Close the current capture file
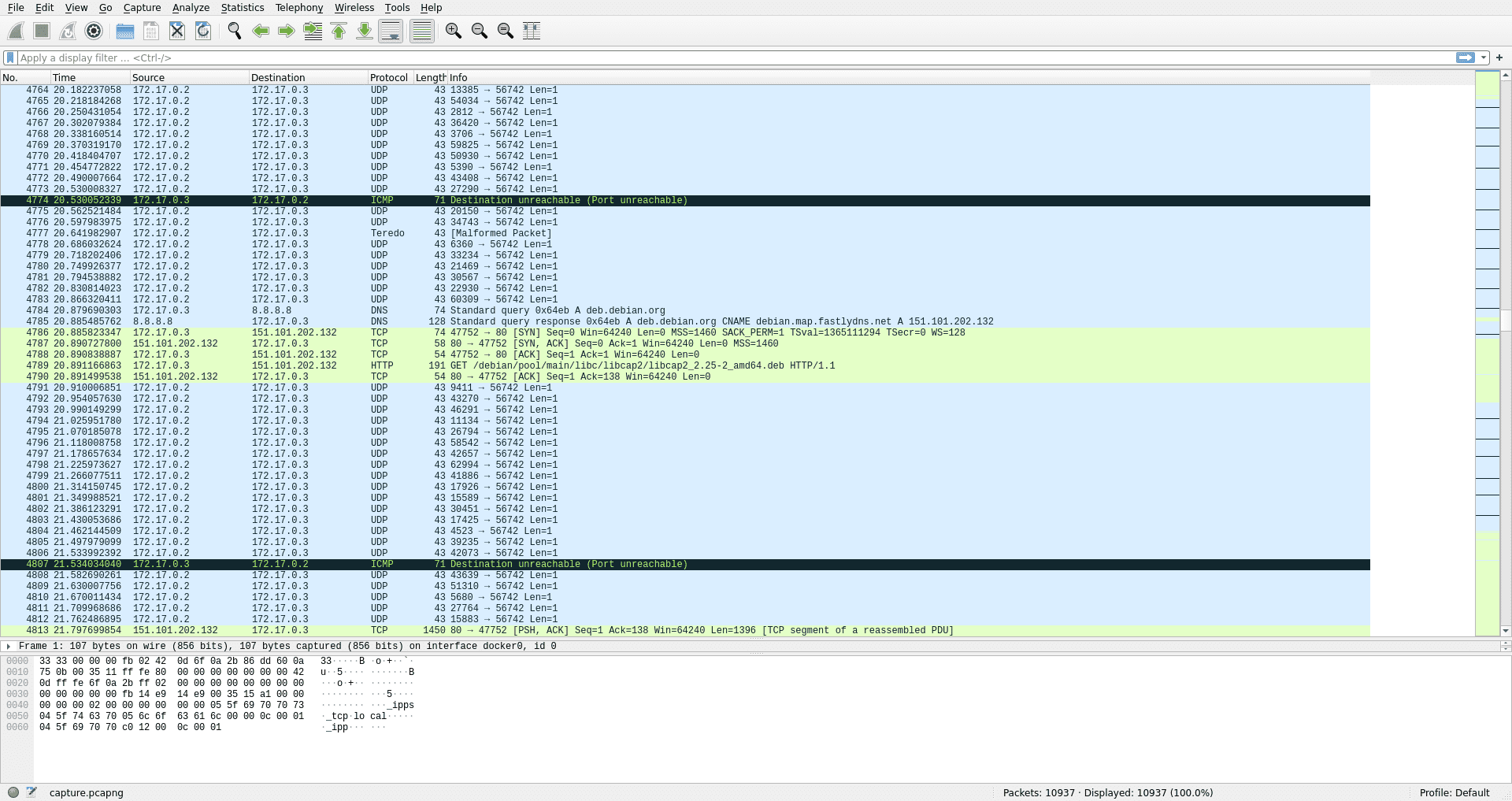This screenshot has width=1512, height=801. [177, 31]
